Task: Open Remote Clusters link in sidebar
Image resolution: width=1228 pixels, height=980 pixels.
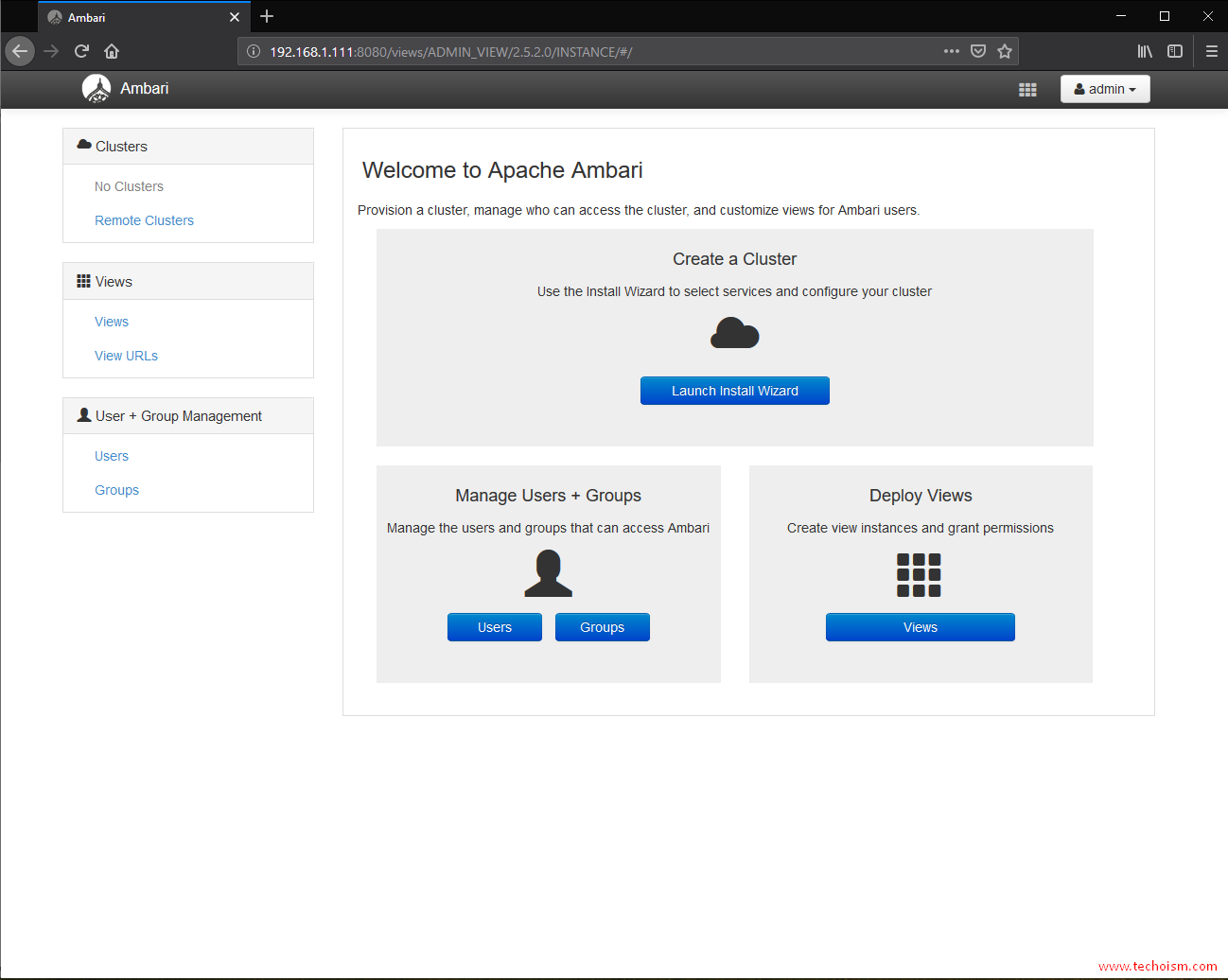Action: (x=144, y=220)
